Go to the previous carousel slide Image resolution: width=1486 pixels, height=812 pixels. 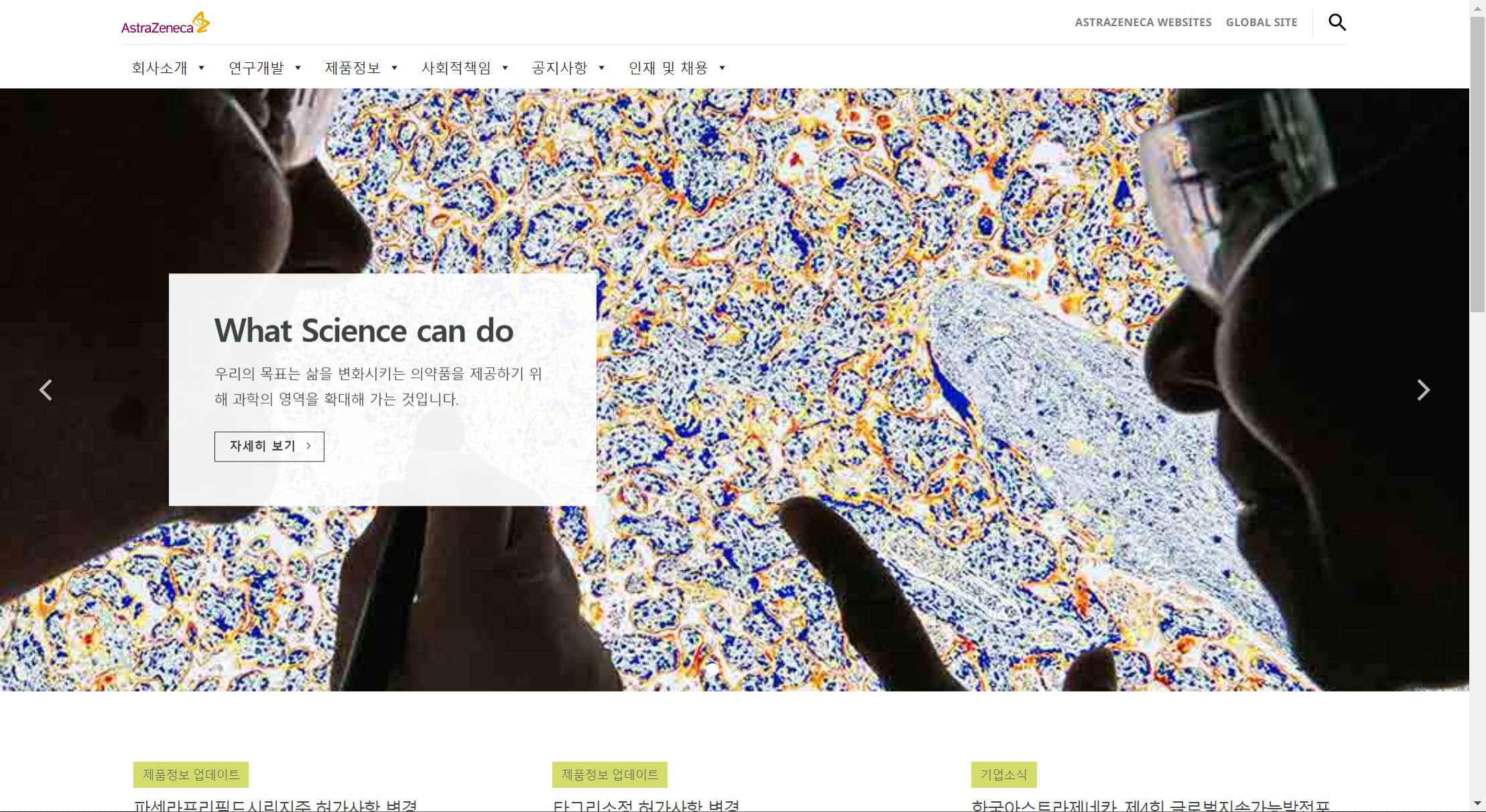click(x=47, y=390)
